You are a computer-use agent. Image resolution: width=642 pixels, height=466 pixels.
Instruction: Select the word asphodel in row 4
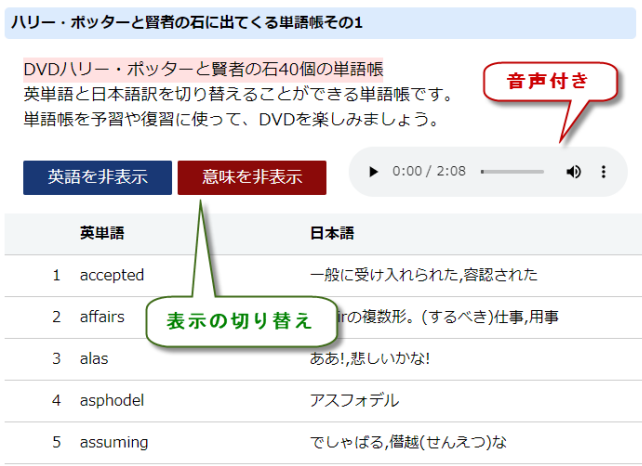(112, 400)
